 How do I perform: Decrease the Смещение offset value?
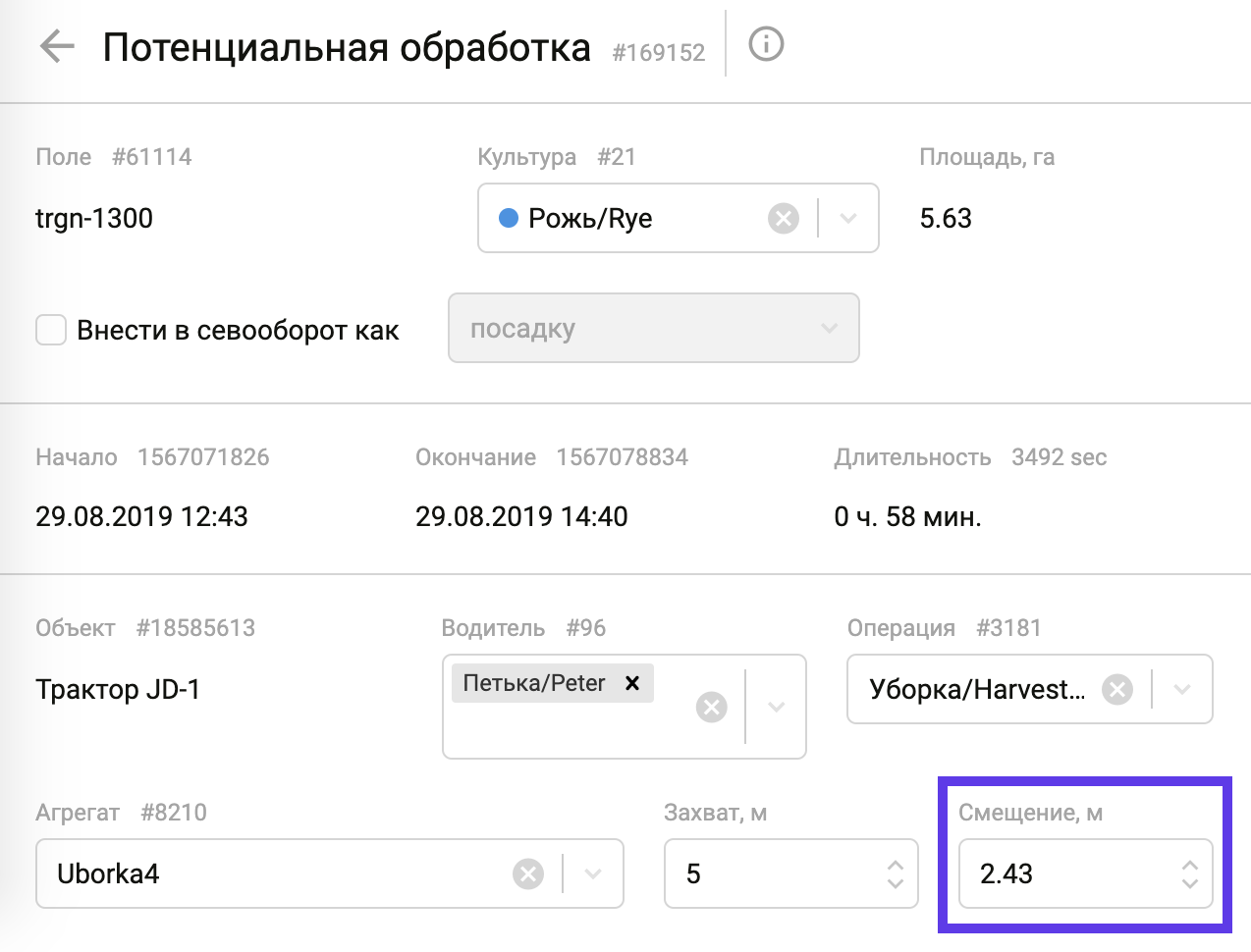1189,883
